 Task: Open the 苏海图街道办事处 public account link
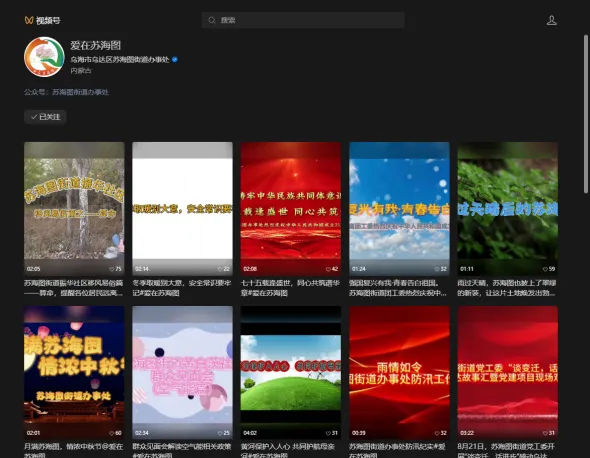(x=80, y=92)
